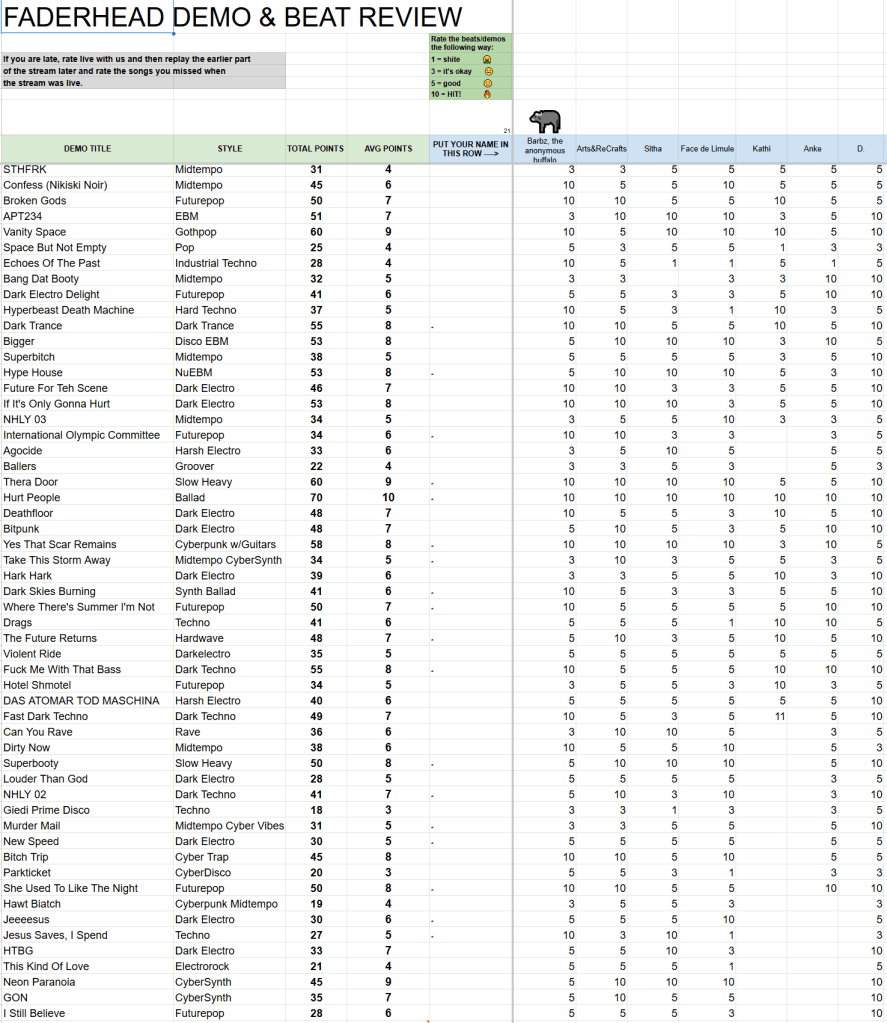Click the Kathi column header cell

click(x=761, y=149)
